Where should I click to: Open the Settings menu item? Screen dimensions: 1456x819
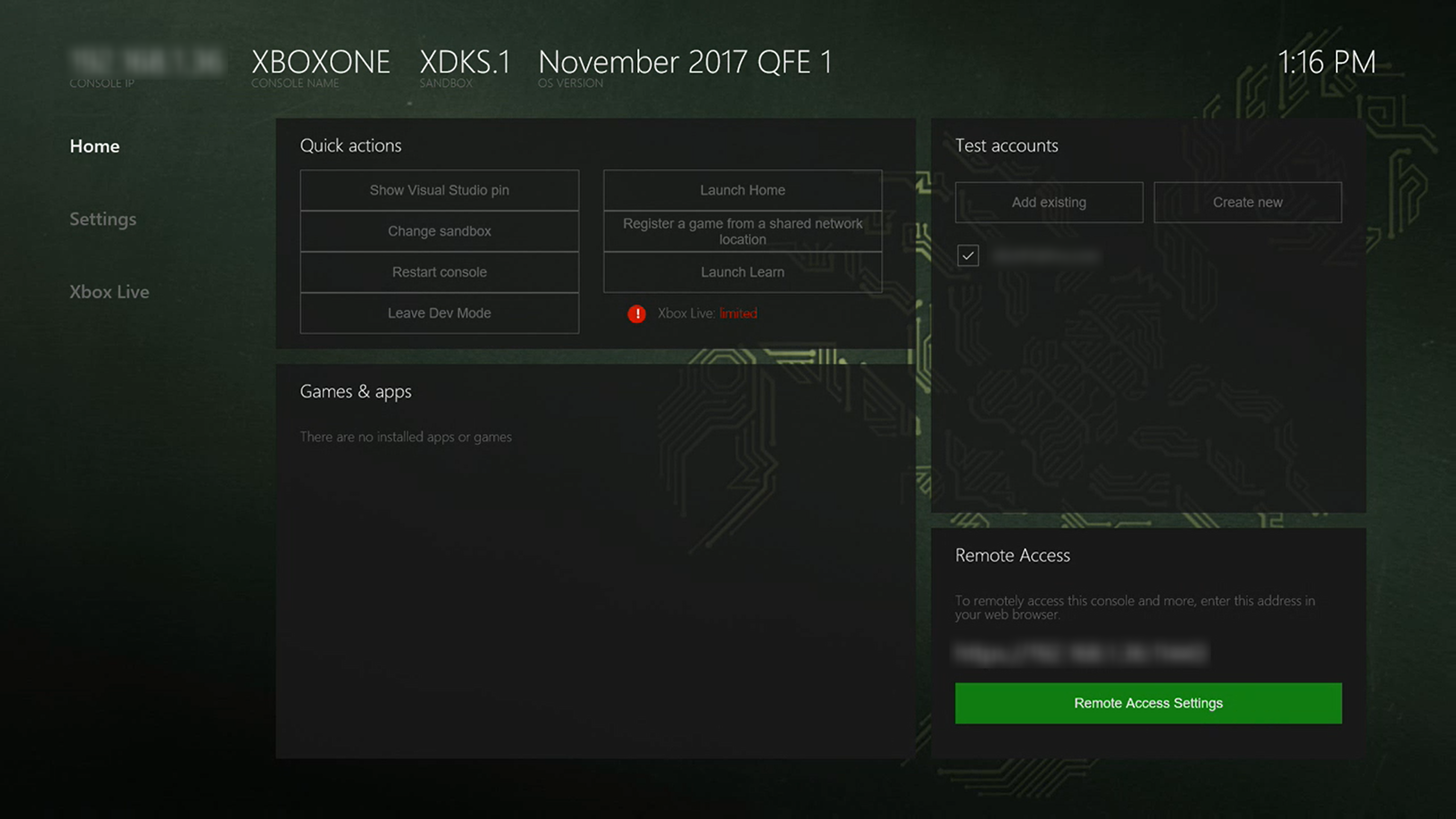click(103, 218)
